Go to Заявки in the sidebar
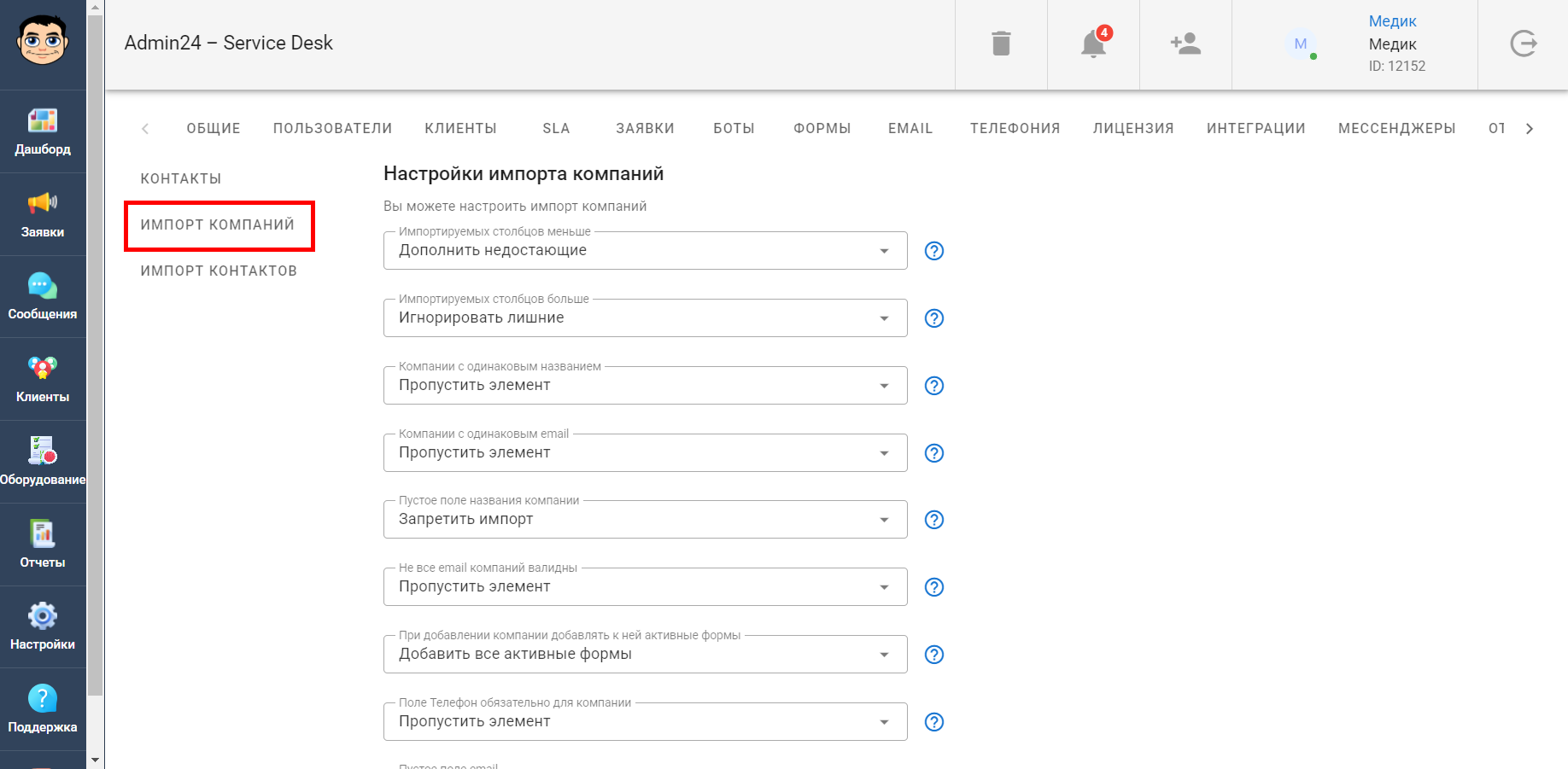This screenshot has height=769, width=1568. [x=43, y=214]
